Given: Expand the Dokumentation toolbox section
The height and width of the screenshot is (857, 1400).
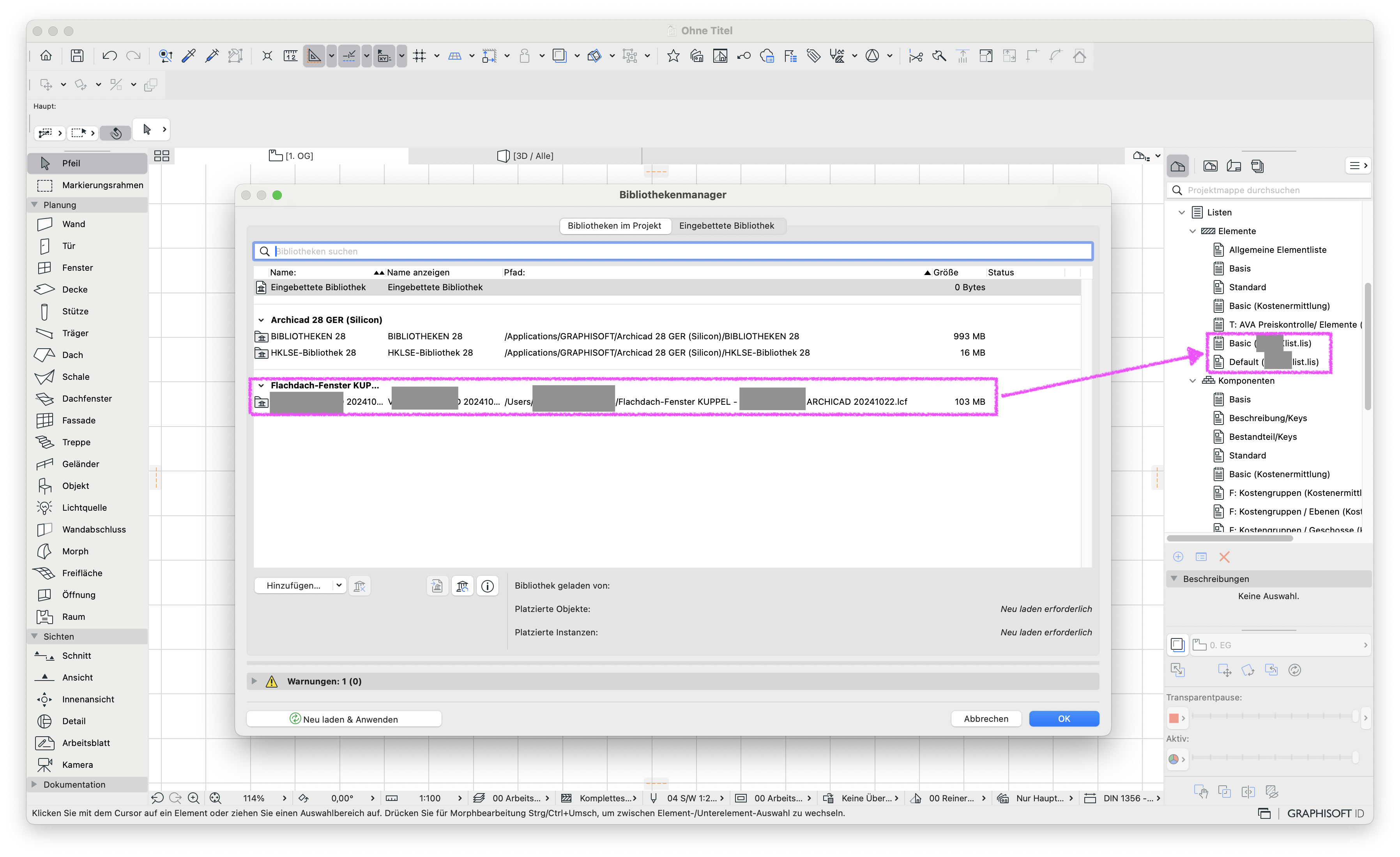Looking at the screenshot, I should (35, 785).
